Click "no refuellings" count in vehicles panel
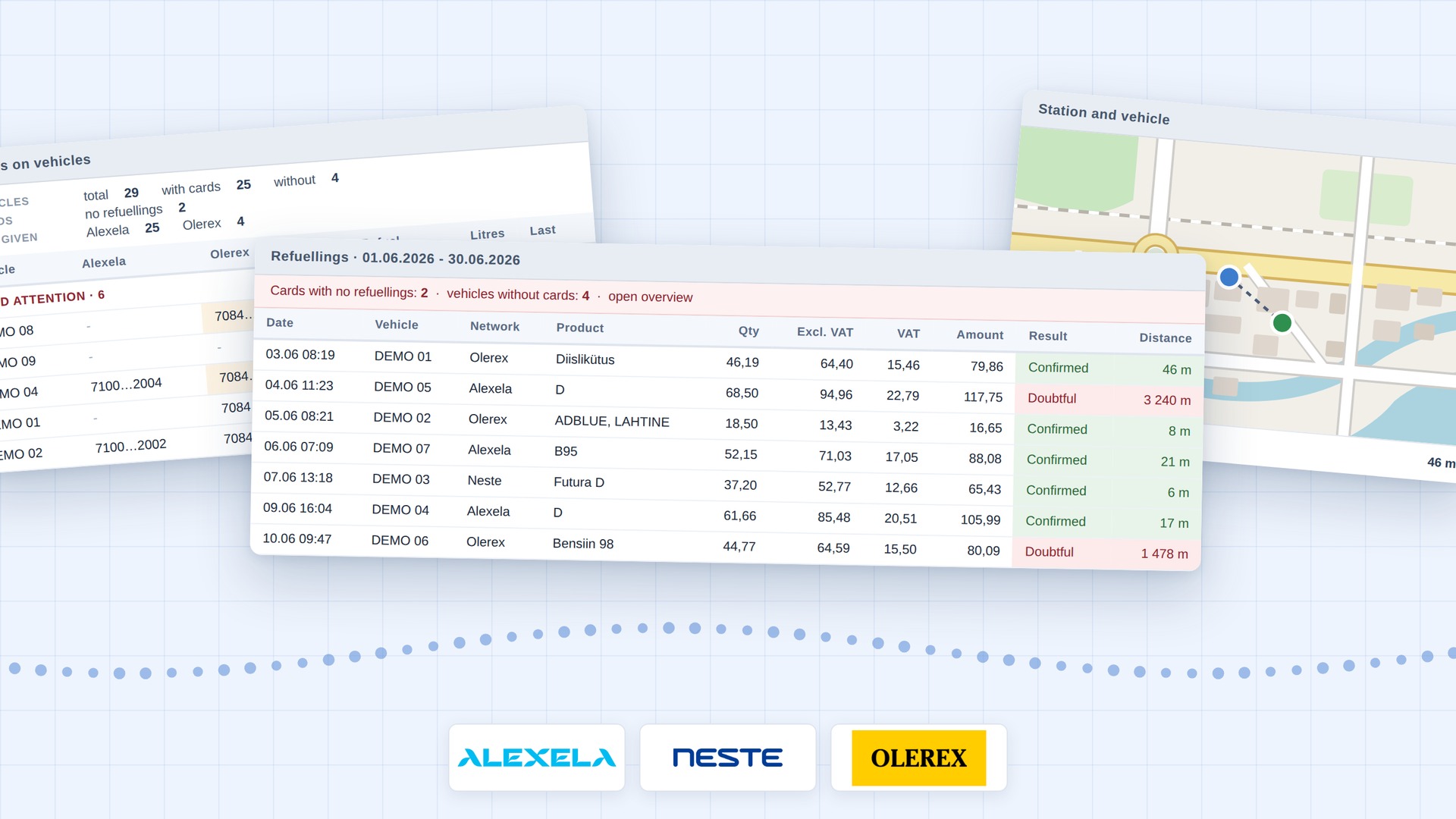 tap(182, 208)
